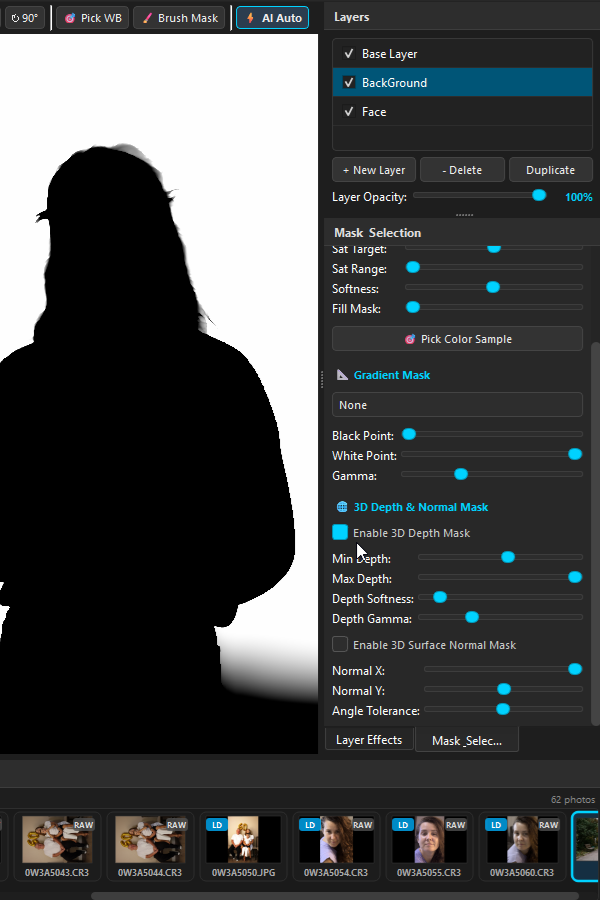Viewport: 600px width, 900px height.
Task: Click the RAW badge on 0W3A5044.CR3
Action: pos(176,825)
